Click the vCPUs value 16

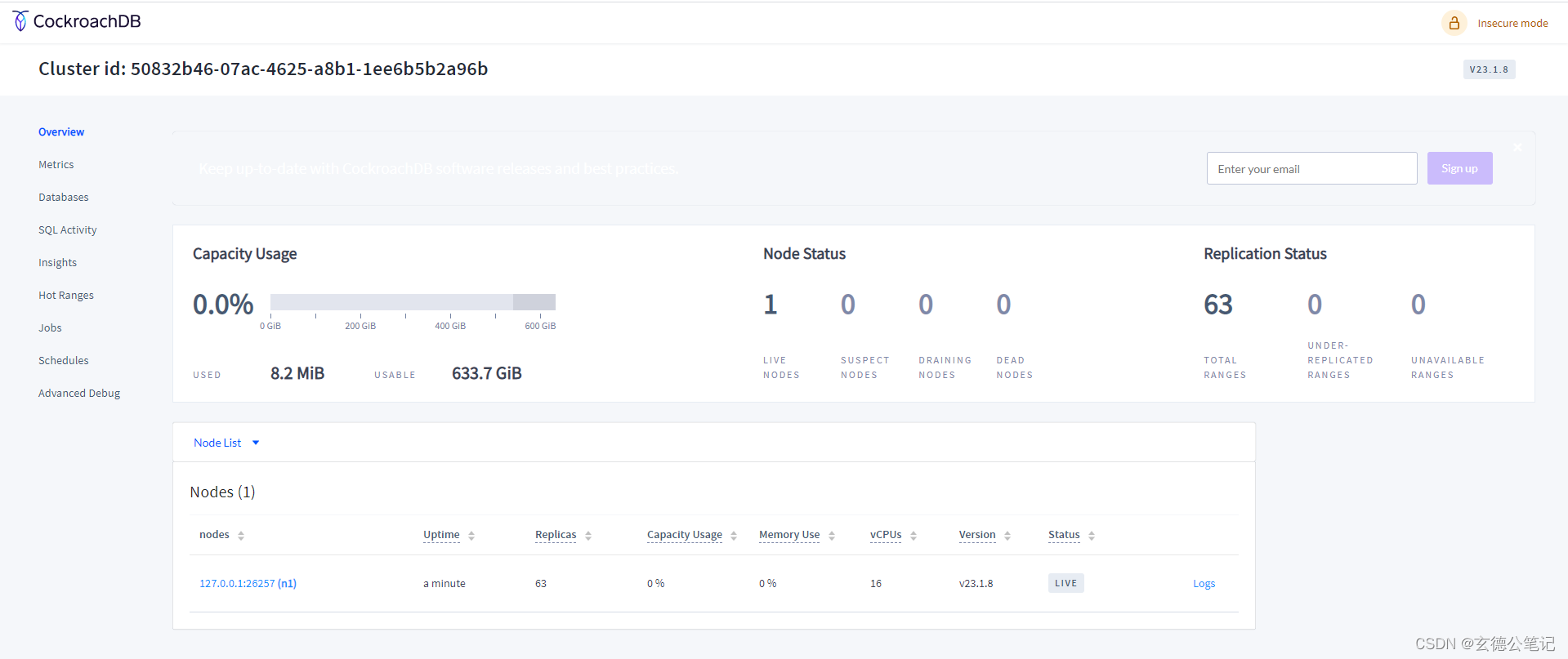point(876,583)
